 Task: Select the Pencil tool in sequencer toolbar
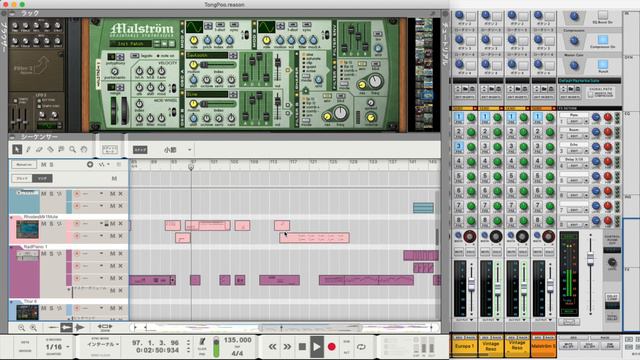(28, 149)
